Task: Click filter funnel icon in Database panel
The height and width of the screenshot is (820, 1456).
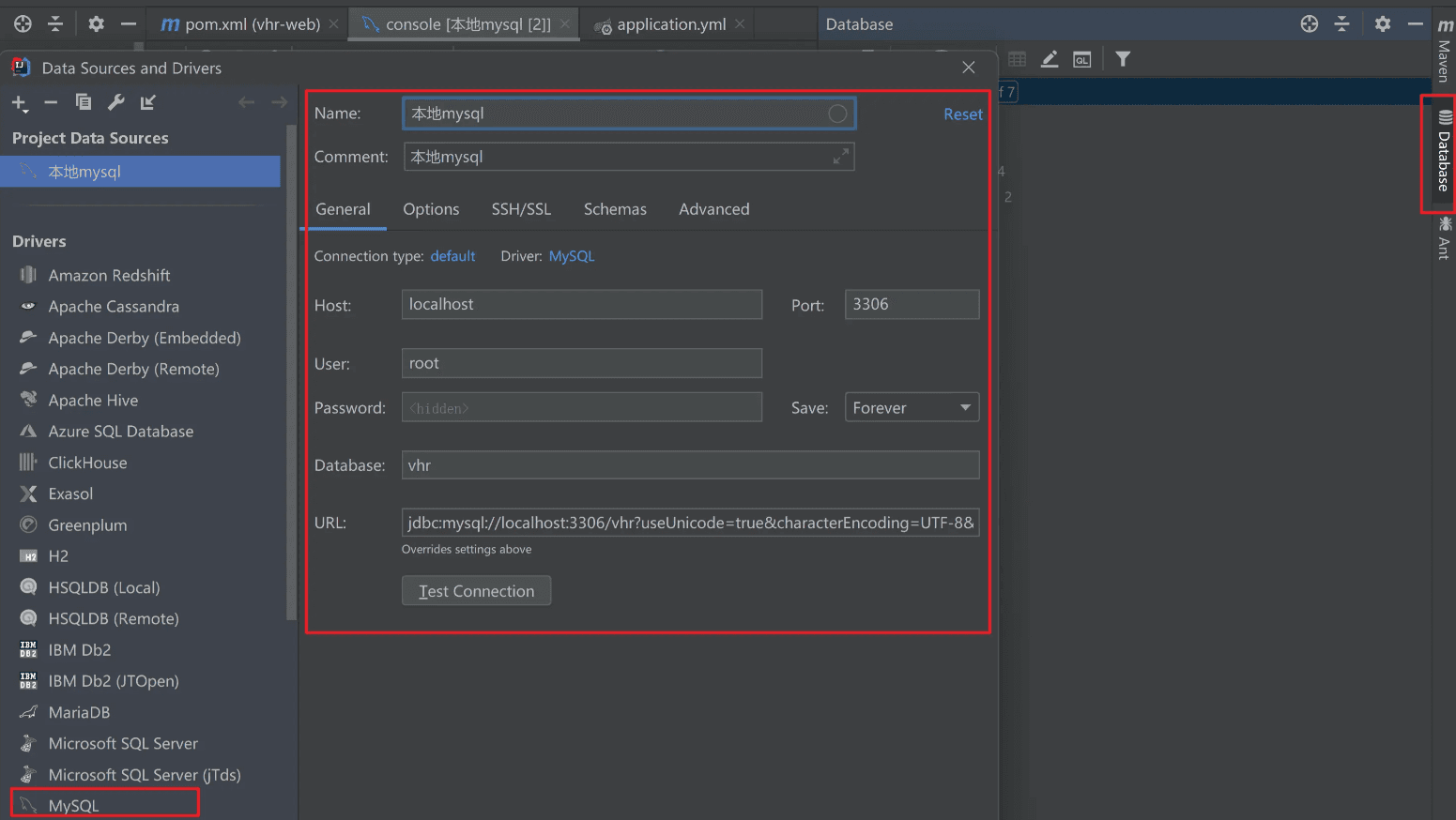Action: coord(1123,59)
